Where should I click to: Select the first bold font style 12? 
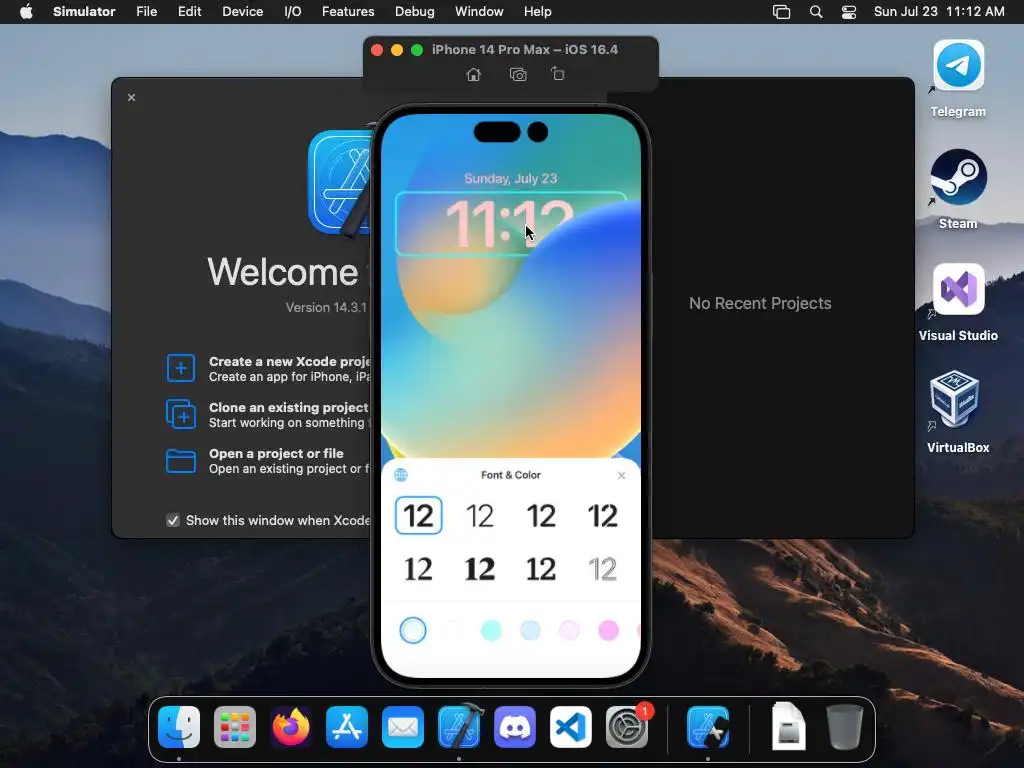coord(419,516)
